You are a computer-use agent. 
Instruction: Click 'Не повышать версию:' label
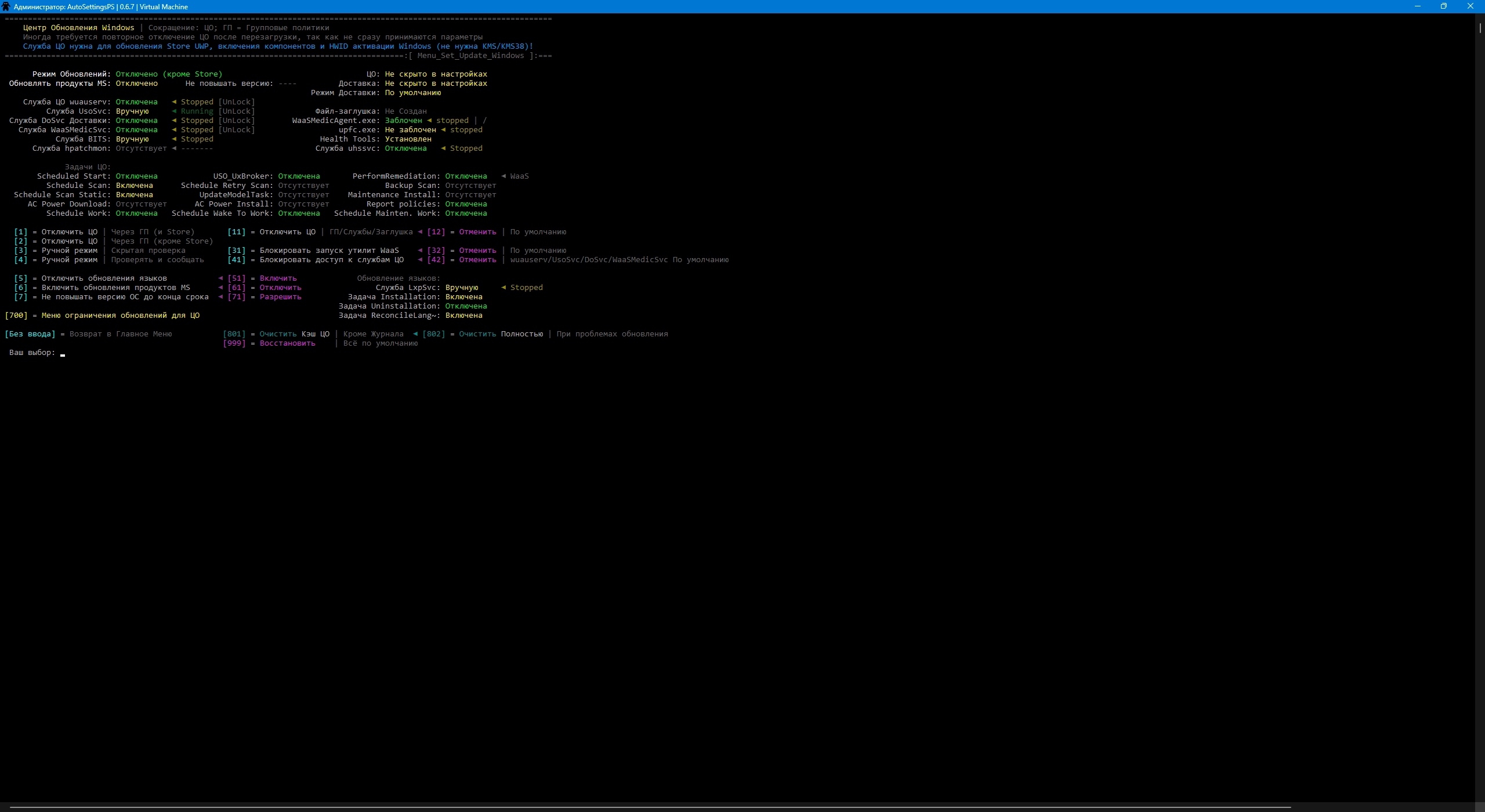click(x=230, y=84)
